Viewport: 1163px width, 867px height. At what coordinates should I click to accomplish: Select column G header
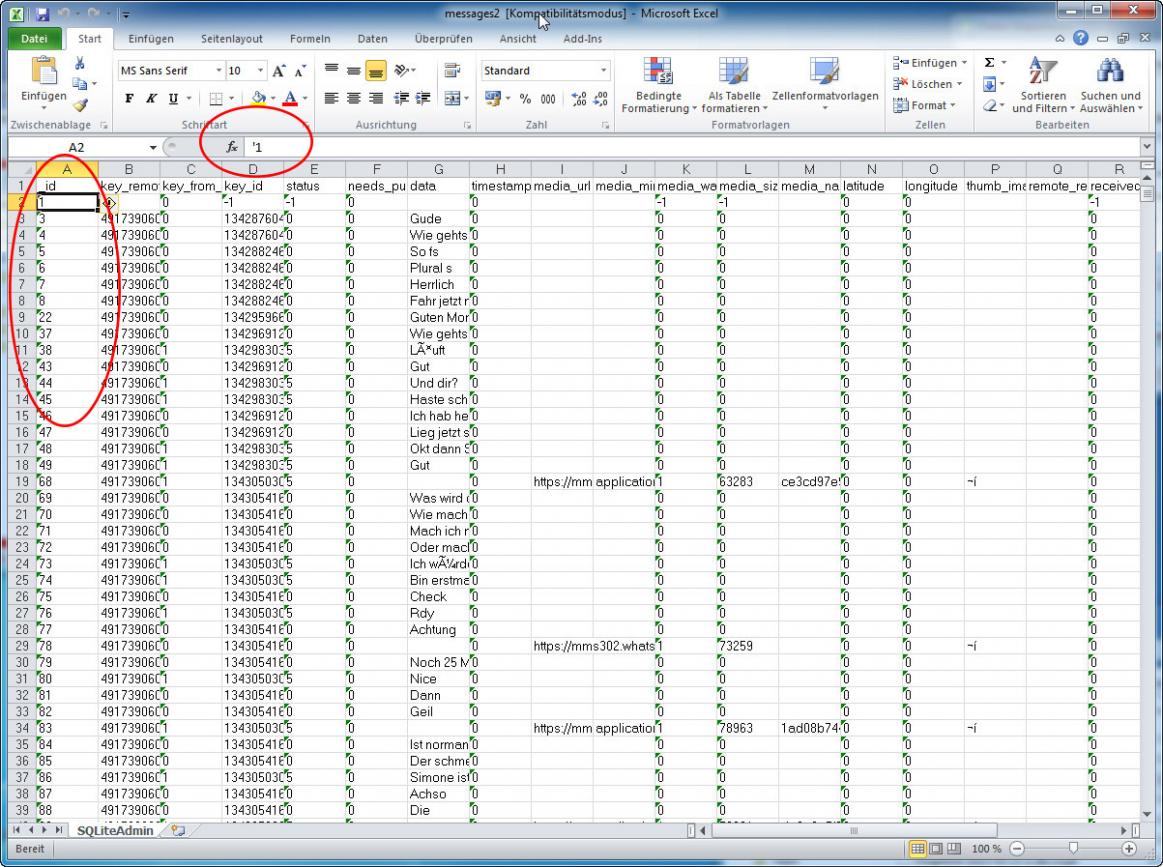tap(438, 169)
